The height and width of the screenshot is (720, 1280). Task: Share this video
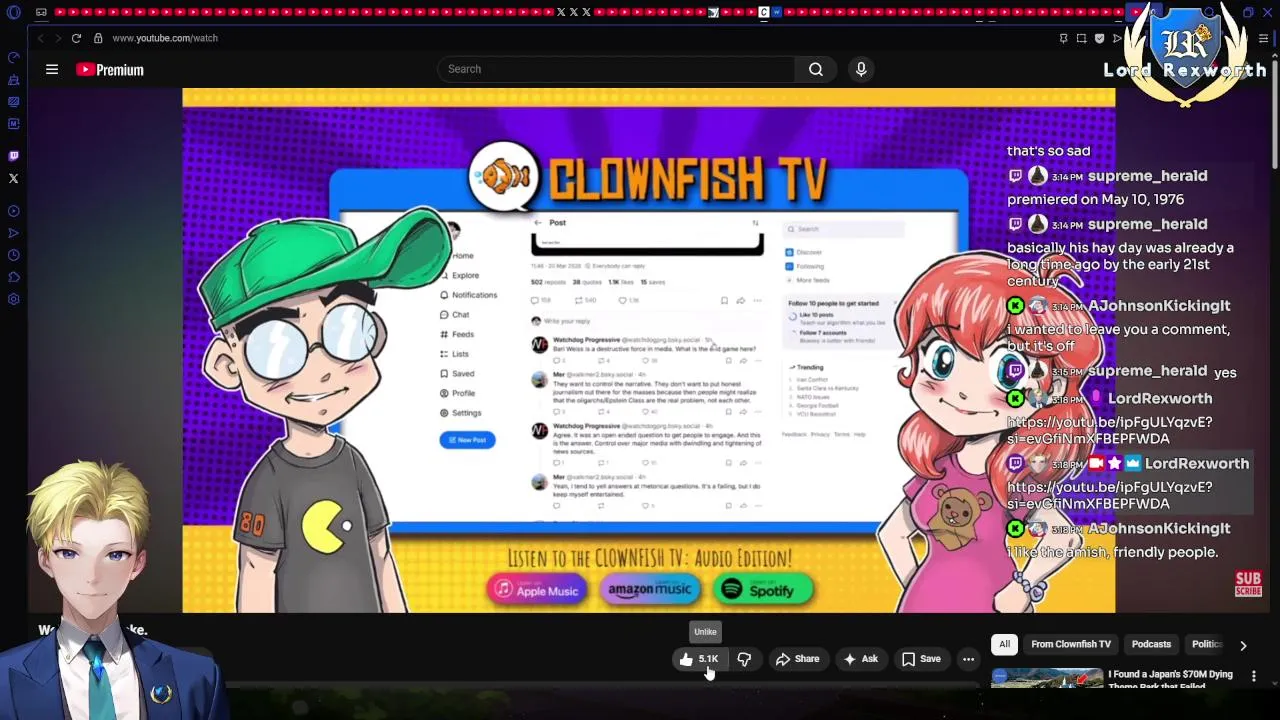pyautogui.click(x=797, y=659)
